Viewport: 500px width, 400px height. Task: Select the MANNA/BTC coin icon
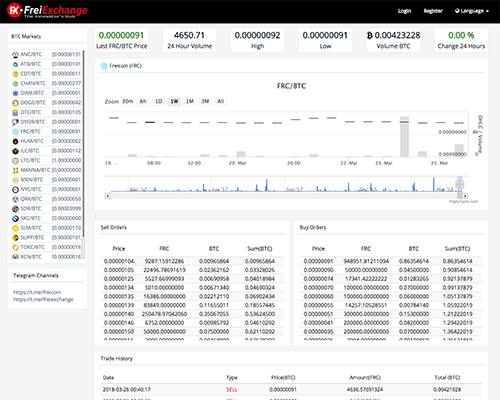click(x=15, y=170)
